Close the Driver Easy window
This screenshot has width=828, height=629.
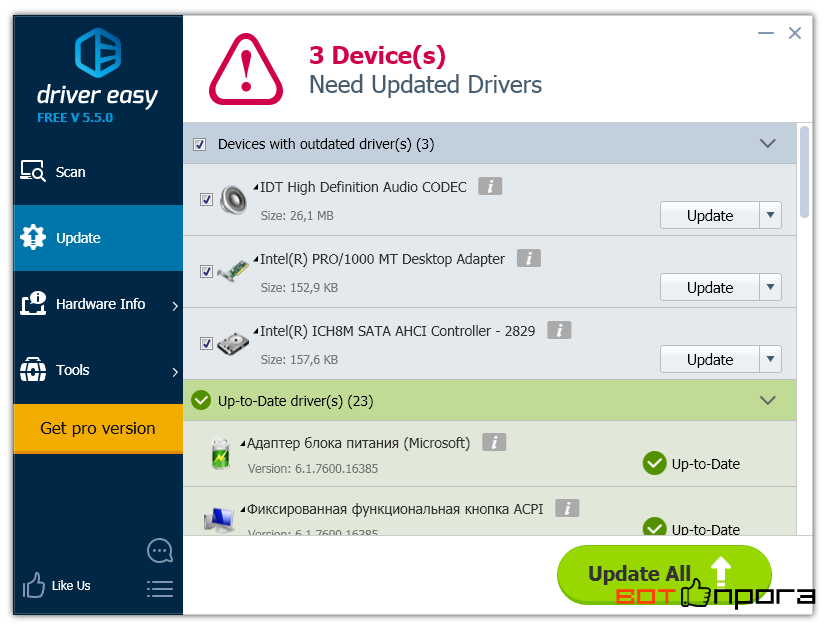(x=795, y=33)
